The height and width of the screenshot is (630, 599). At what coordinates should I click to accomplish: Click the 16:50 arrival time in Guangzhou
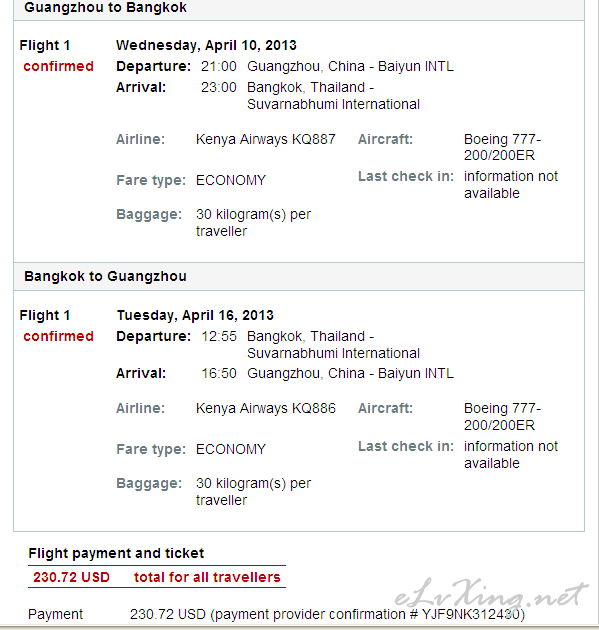pos(219,373)
